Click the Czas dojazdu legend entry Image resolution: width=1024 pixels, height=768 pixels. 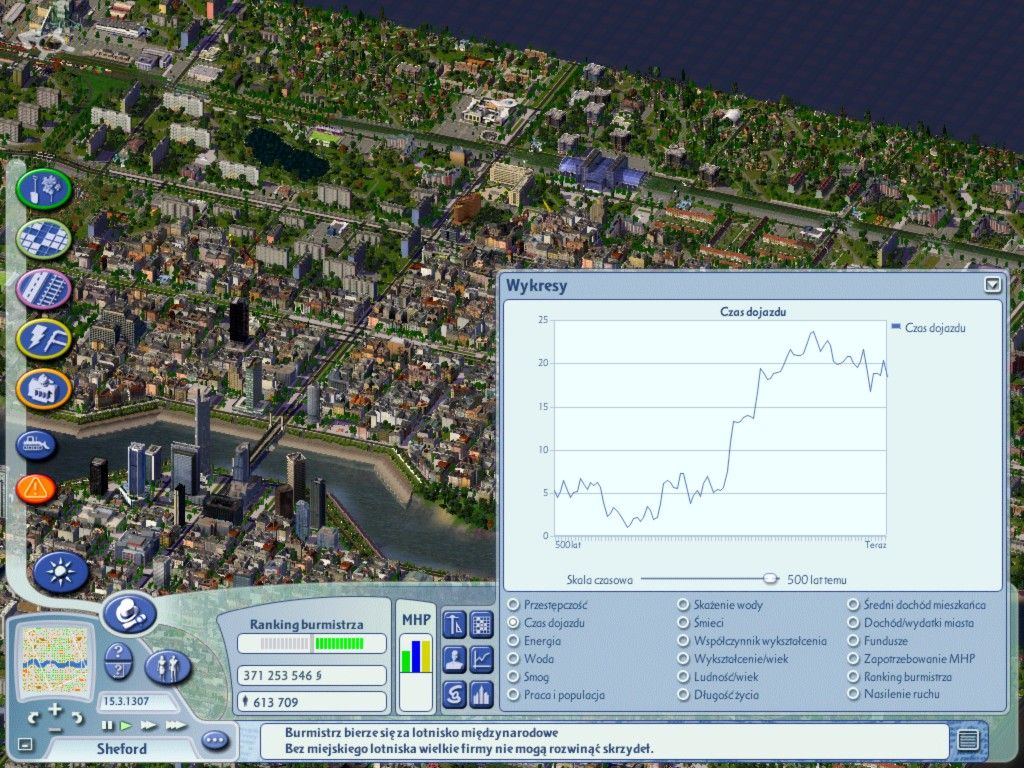928,328
